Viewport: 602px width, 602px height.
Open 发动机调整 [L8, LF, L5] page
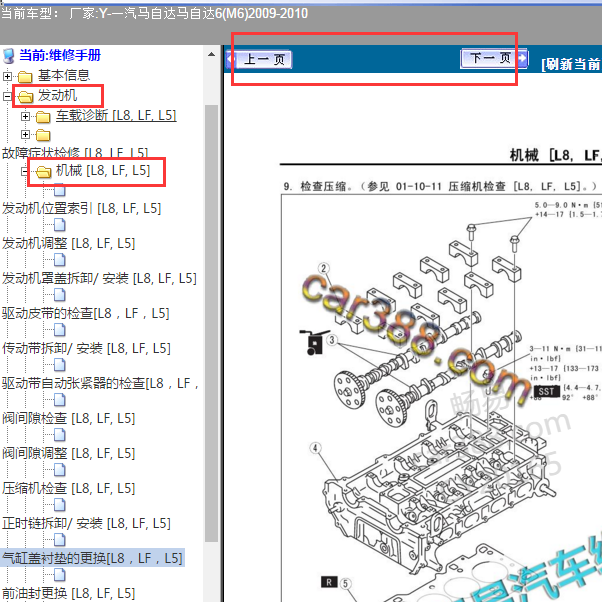coord(68,243)
